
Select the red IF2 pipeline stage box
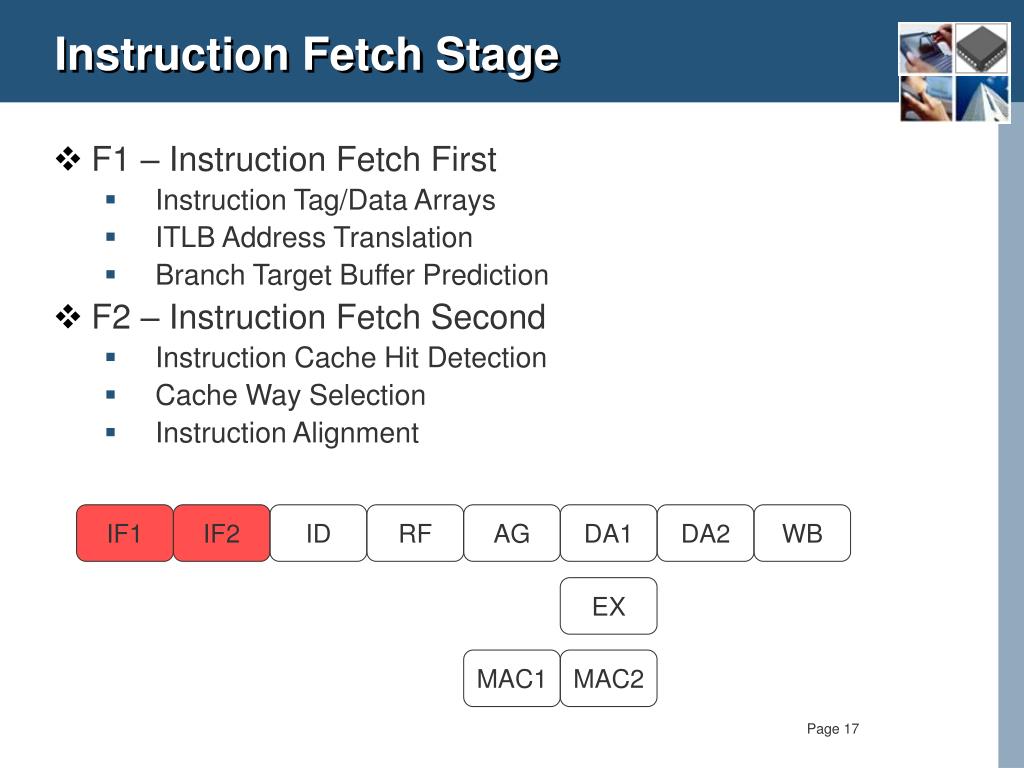click(221, 533)
